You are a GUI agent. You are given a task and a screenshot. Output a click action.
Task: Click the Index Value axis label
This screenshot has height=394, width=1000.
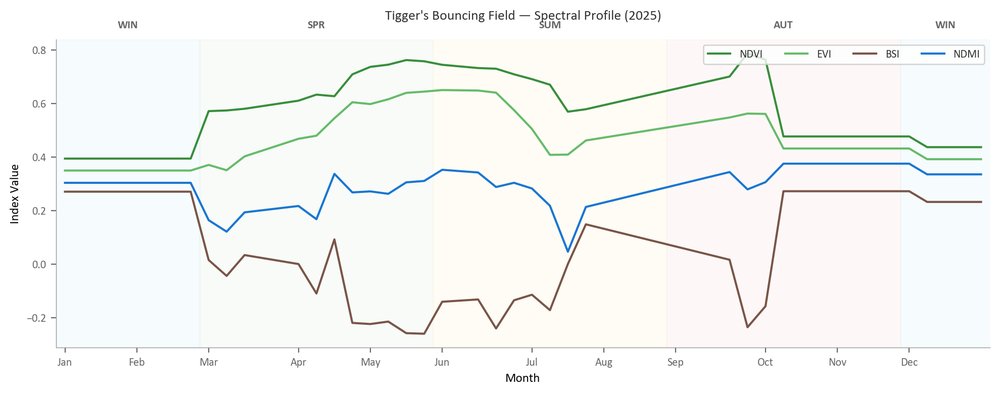click(x=15, y=194)
